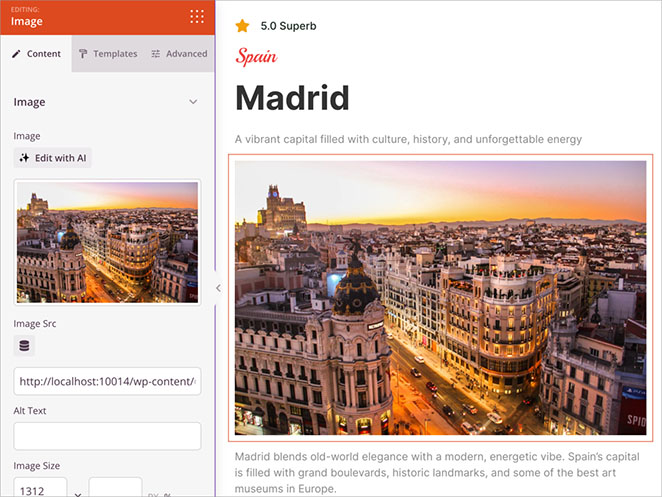Open the blocks grid icon in header
The width and height of the screenshot is (662, 497).
[x=197, y=16]
